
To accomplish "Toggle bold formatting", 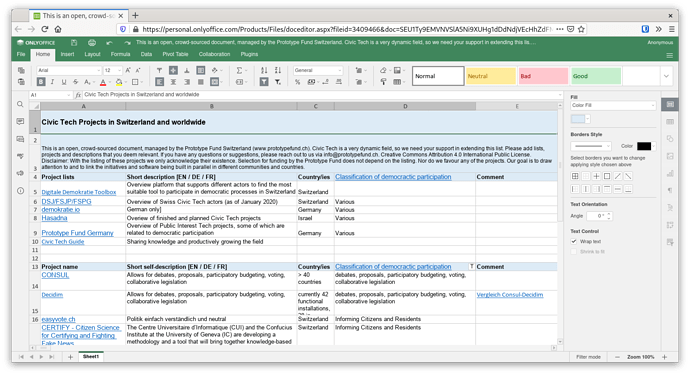I will pyautogui.click(x=41, y=82).
